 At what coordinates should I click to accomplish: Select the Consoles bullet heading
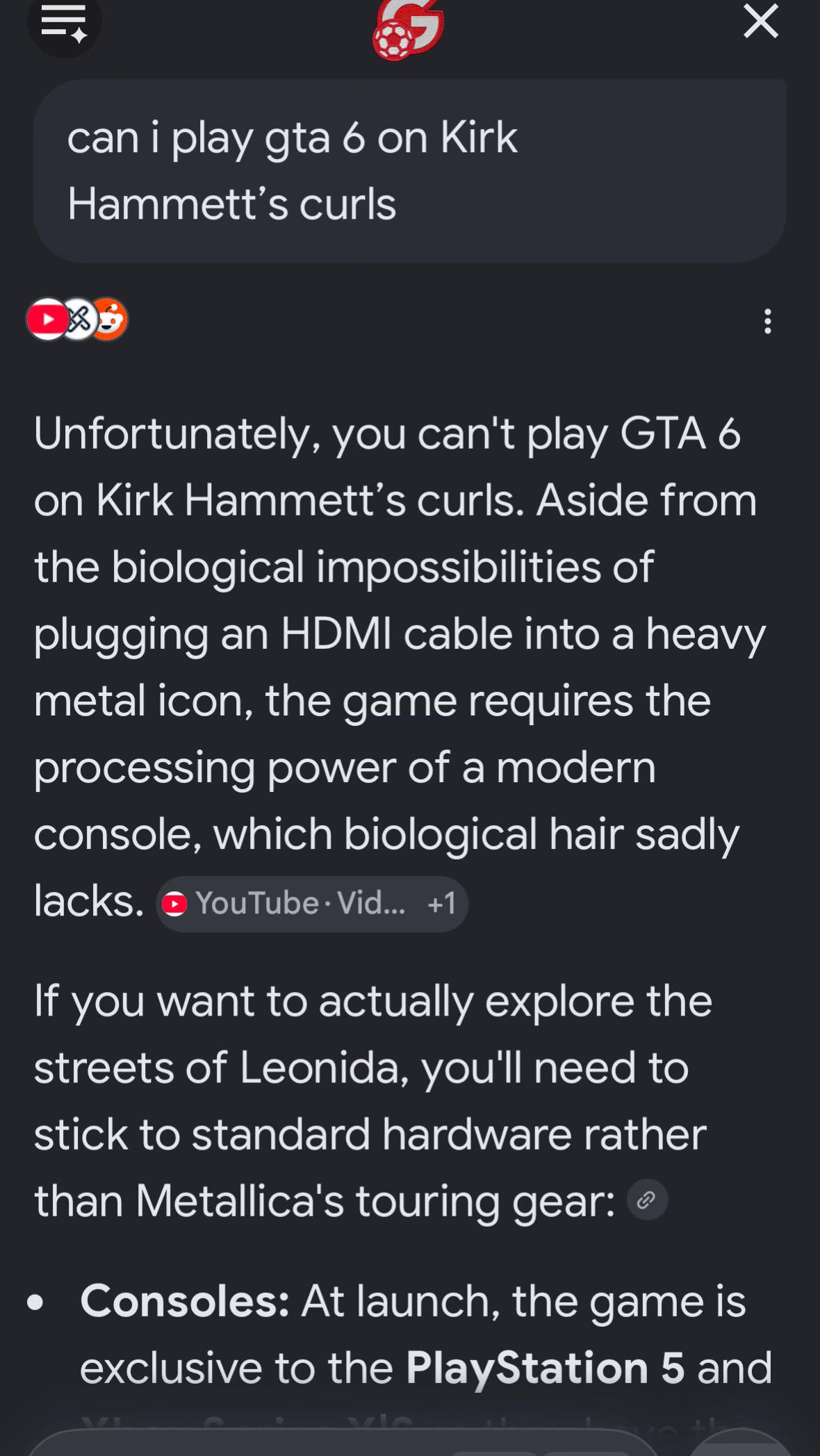click(x=185, y=1300)
